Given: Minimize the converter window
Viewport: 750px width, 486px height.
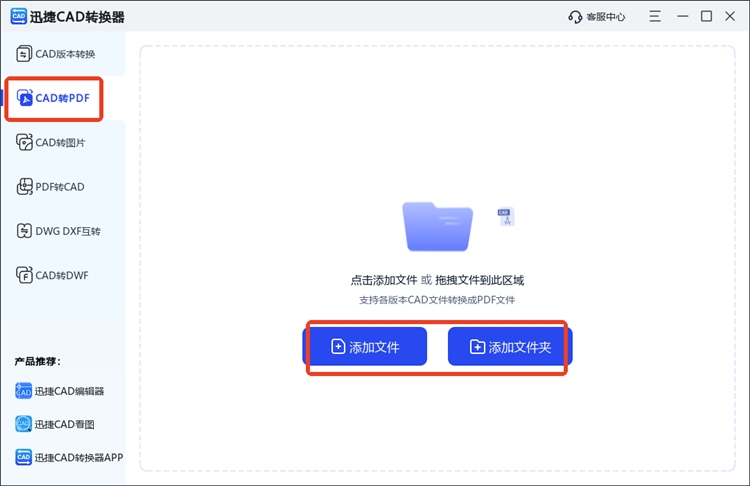Looking at the screenshot, I should click(x=682, y=17).
